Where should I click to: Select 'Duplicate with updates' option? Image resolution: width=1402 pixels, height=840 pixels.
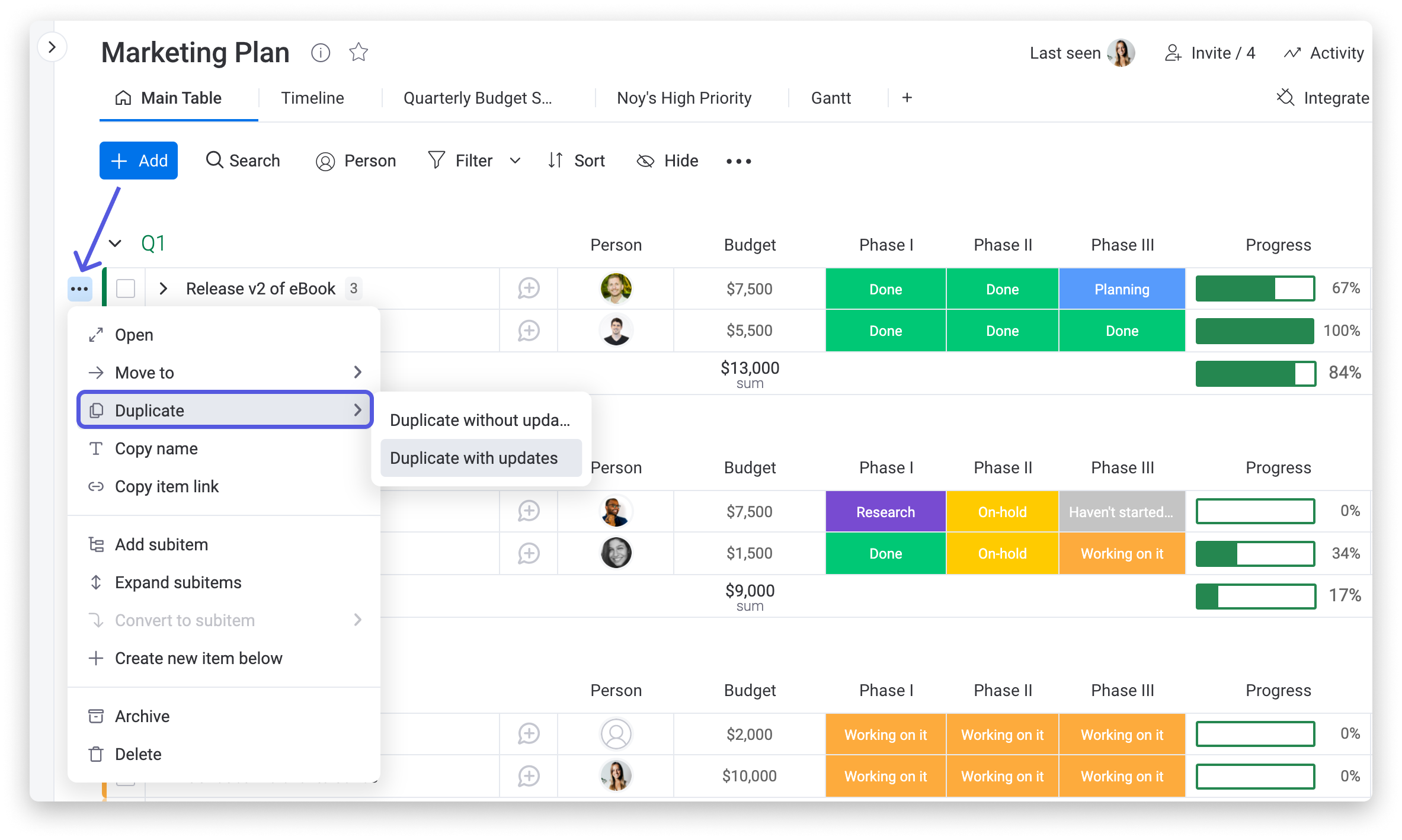[x=474, y=458]
